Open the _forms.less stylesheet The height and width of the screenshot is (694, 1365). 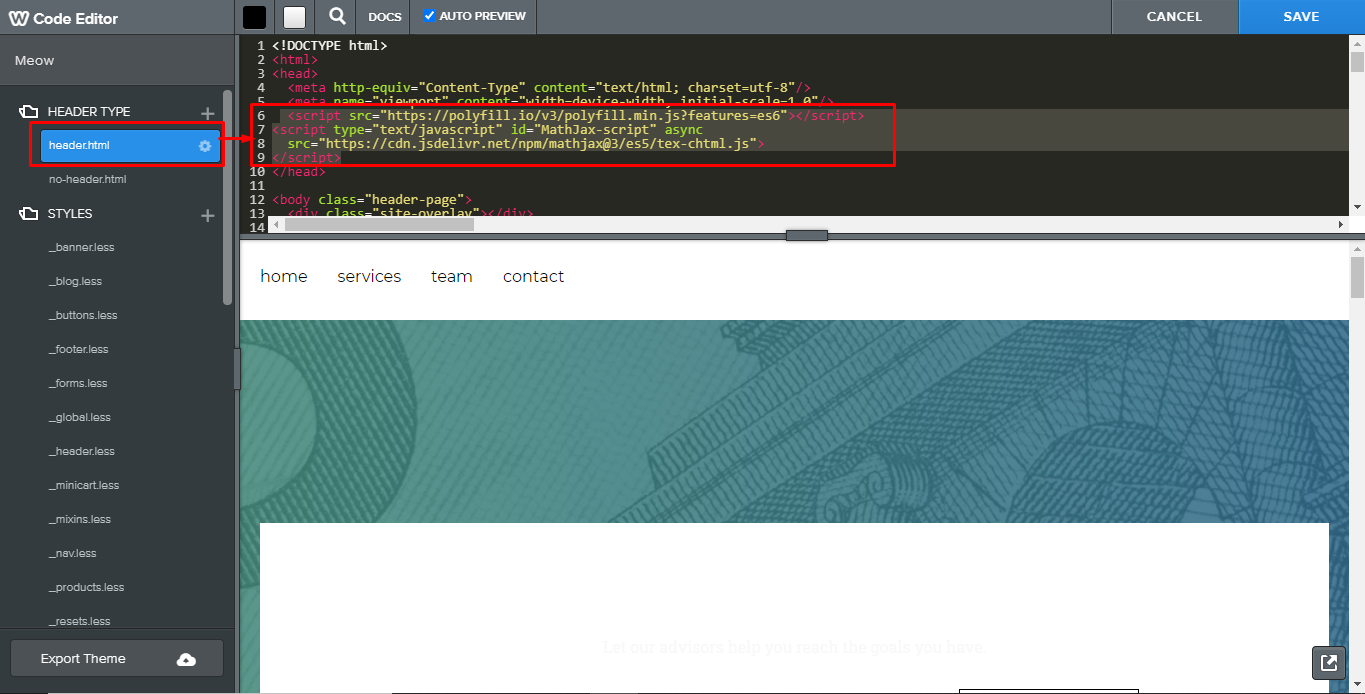point(78,384)
